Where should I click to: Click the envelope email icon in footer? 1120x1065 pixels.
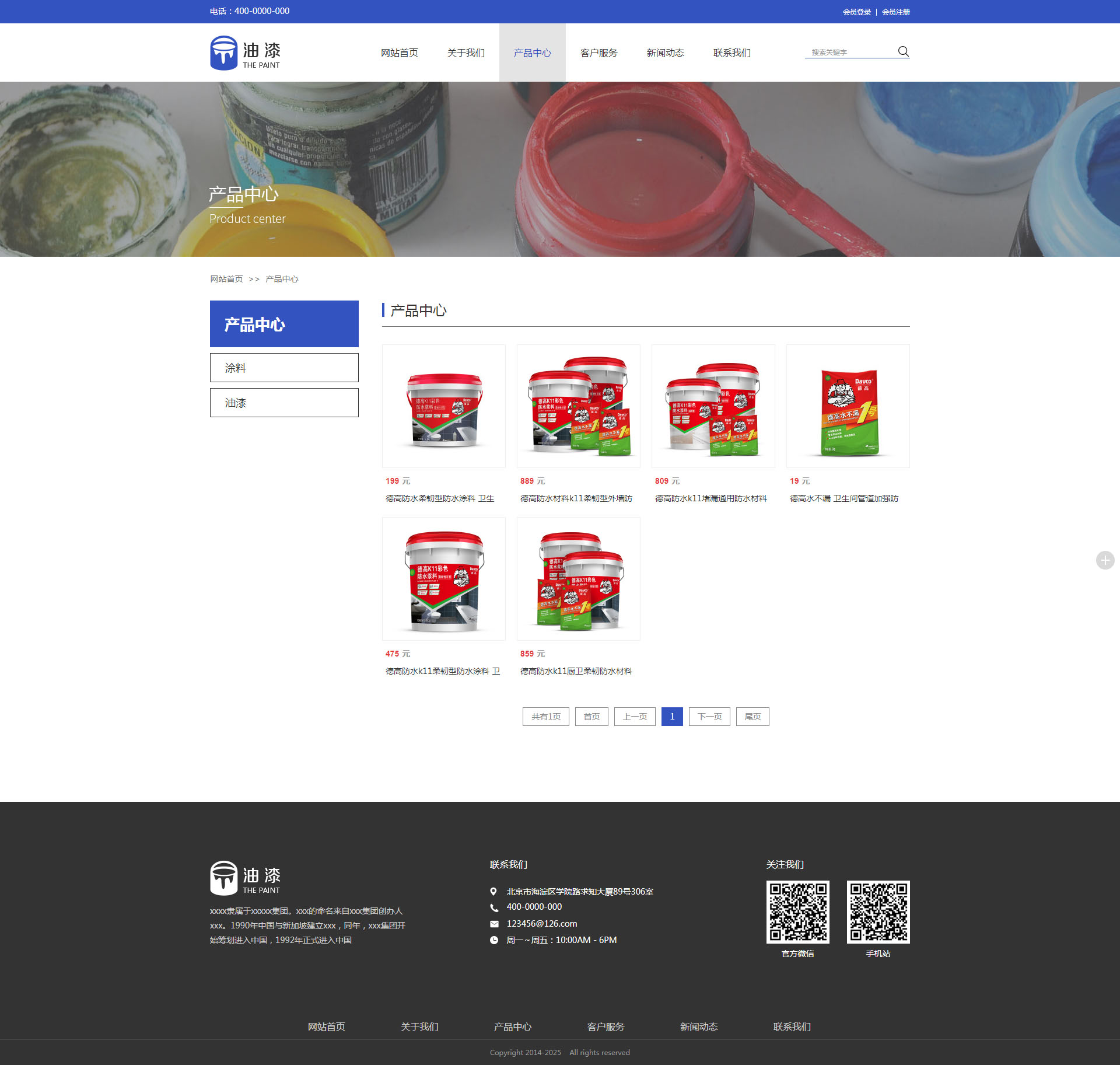[x=494, y=924]
